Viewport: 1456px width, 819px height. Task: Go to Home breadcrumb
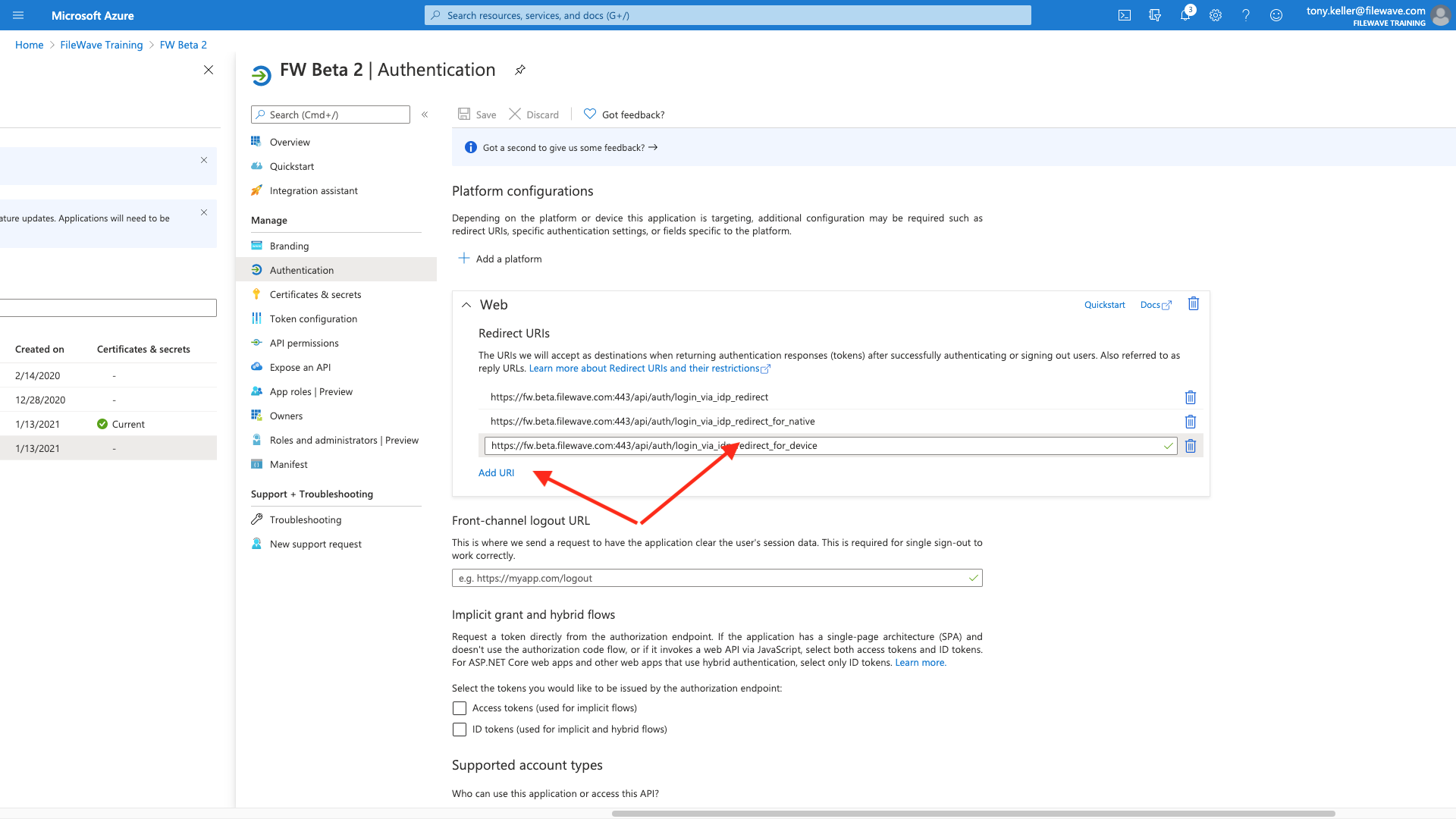tap(29, 45)
